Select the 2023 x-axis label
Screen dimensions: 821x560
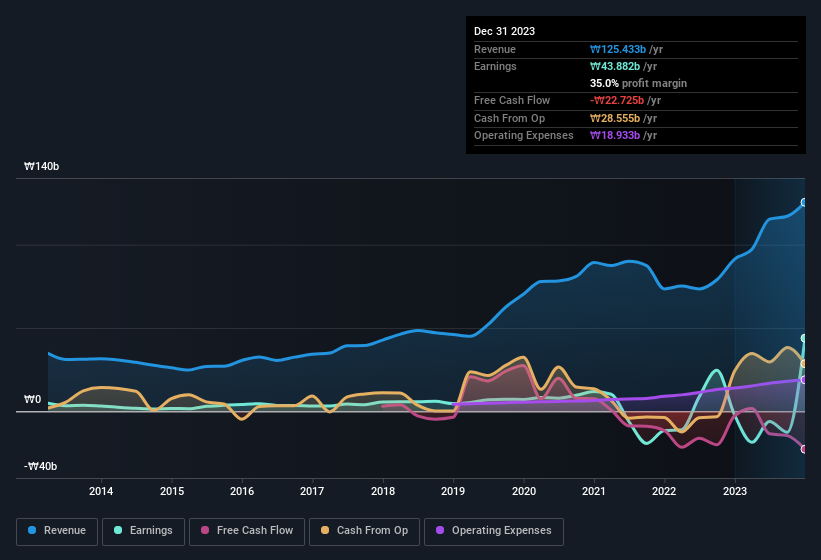[x=735, y=491]
